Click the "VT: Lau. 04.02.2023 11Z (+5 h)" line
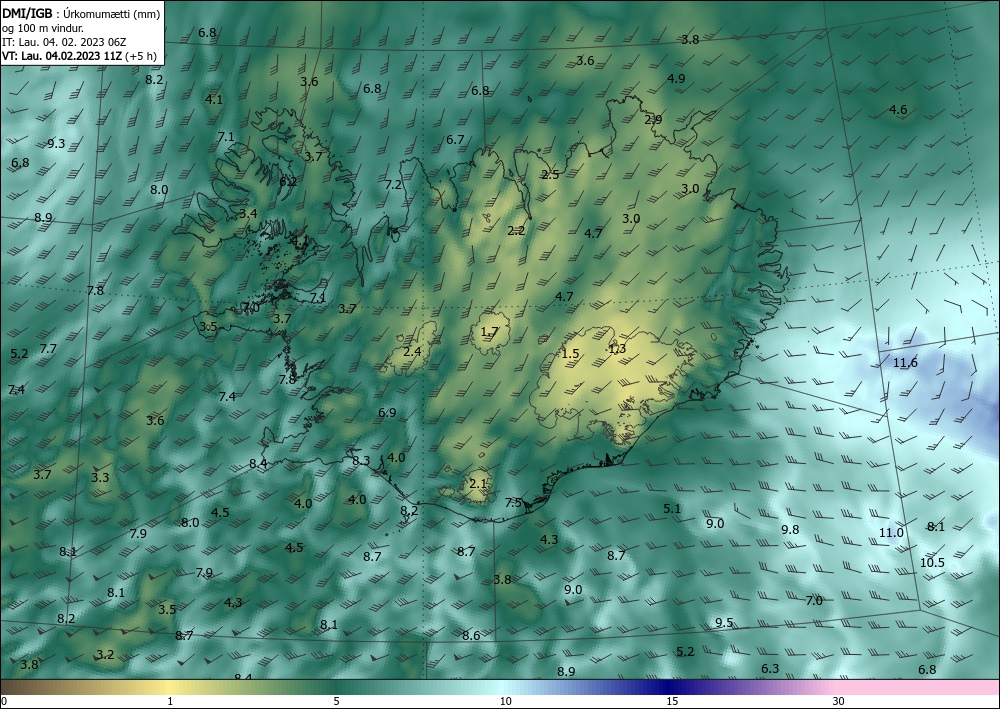Screen dimensions: 1000x709 tap(79, 56)
